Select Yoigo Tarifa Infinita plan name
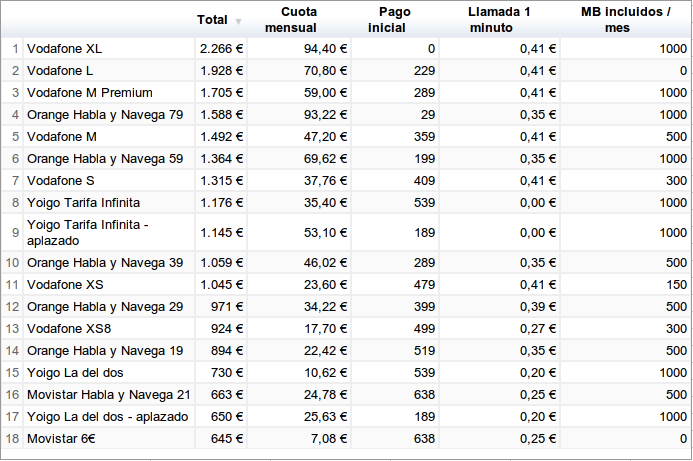Image resolution: width=693 pixels, height=461 pixels. pos(84,203)
